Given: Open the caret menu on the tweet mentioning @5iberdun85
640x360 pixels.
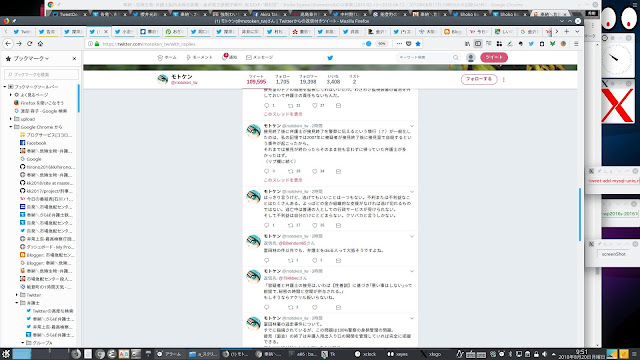Looking at the screenshot, I should [x=412, y=236].
